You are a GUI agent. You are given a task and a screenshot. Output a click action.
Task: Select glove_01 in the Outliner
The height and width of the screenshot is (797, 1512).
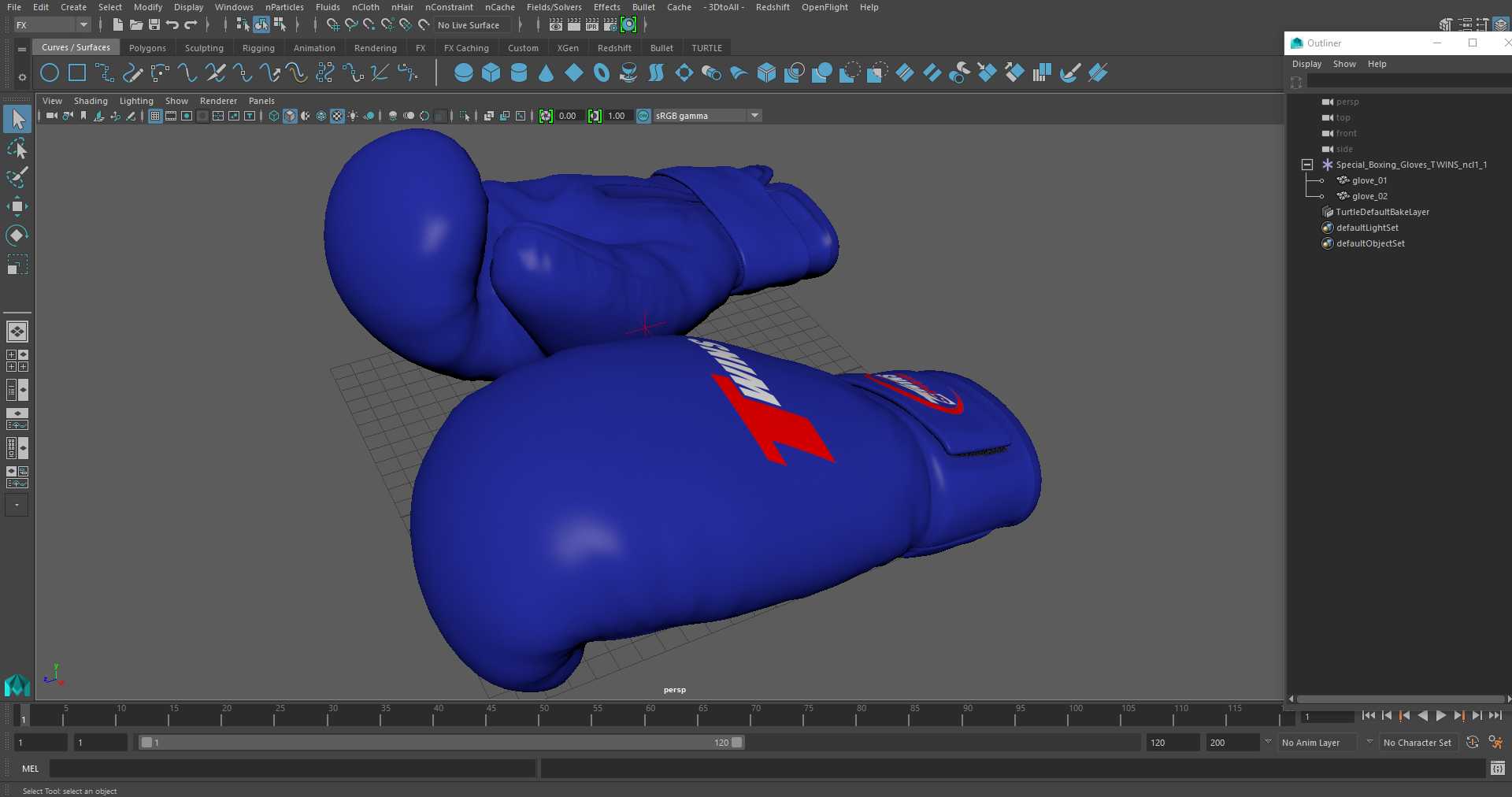click(1369, 180)
